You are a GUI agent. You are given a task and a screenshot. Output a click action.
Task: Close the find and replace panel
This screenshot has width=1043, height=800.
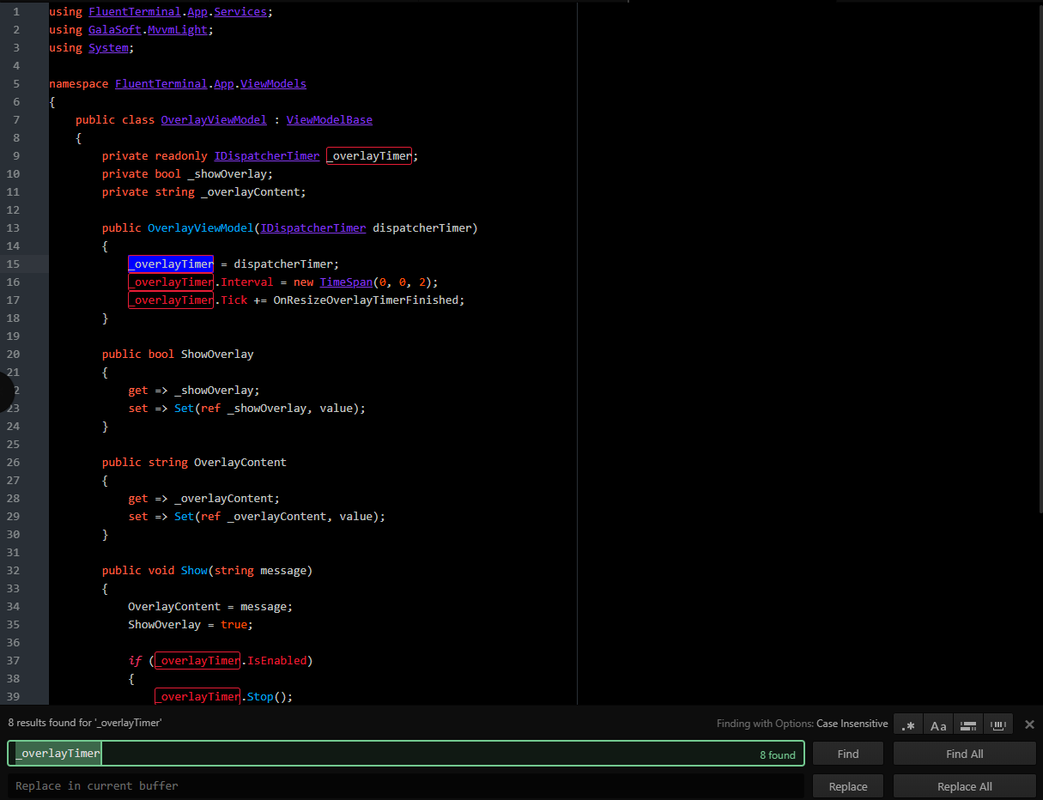pyautogui.click(x=1029, y=724)
